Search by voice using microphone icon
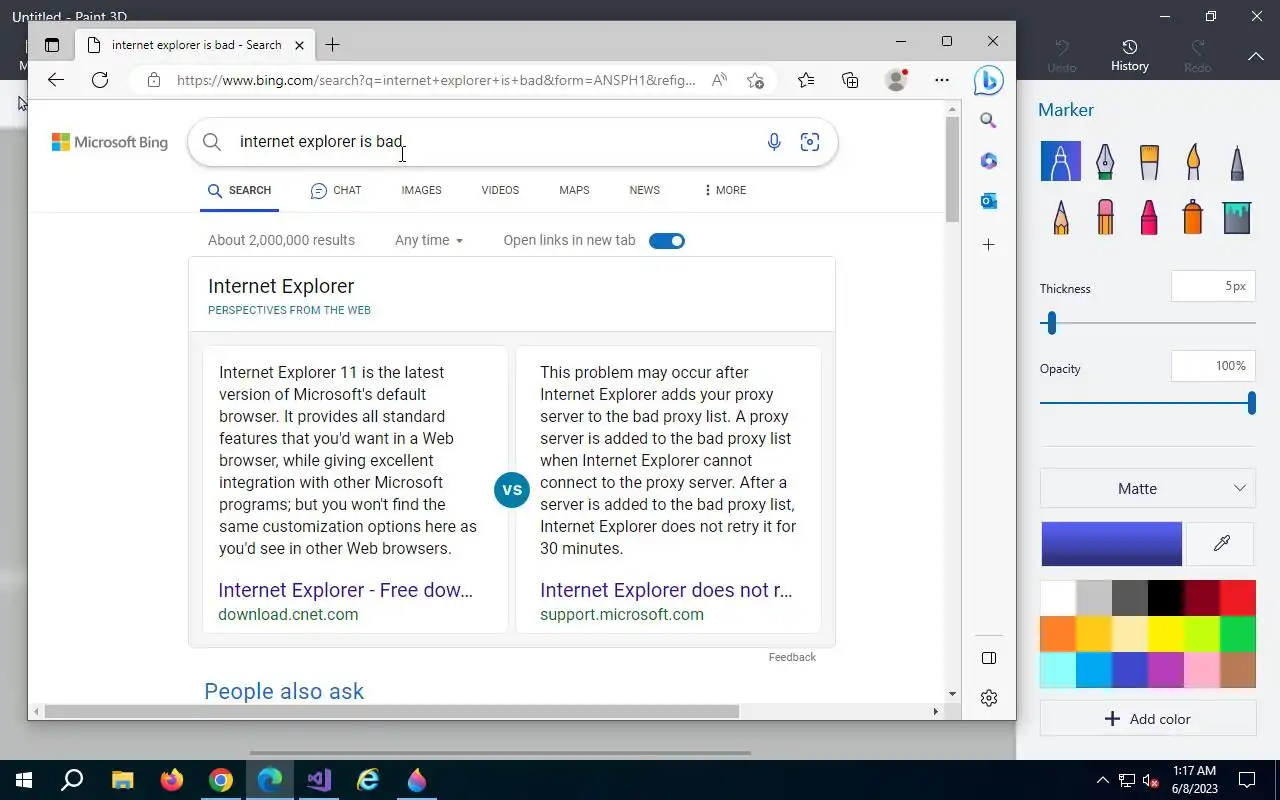 click(x=774, y=142)
